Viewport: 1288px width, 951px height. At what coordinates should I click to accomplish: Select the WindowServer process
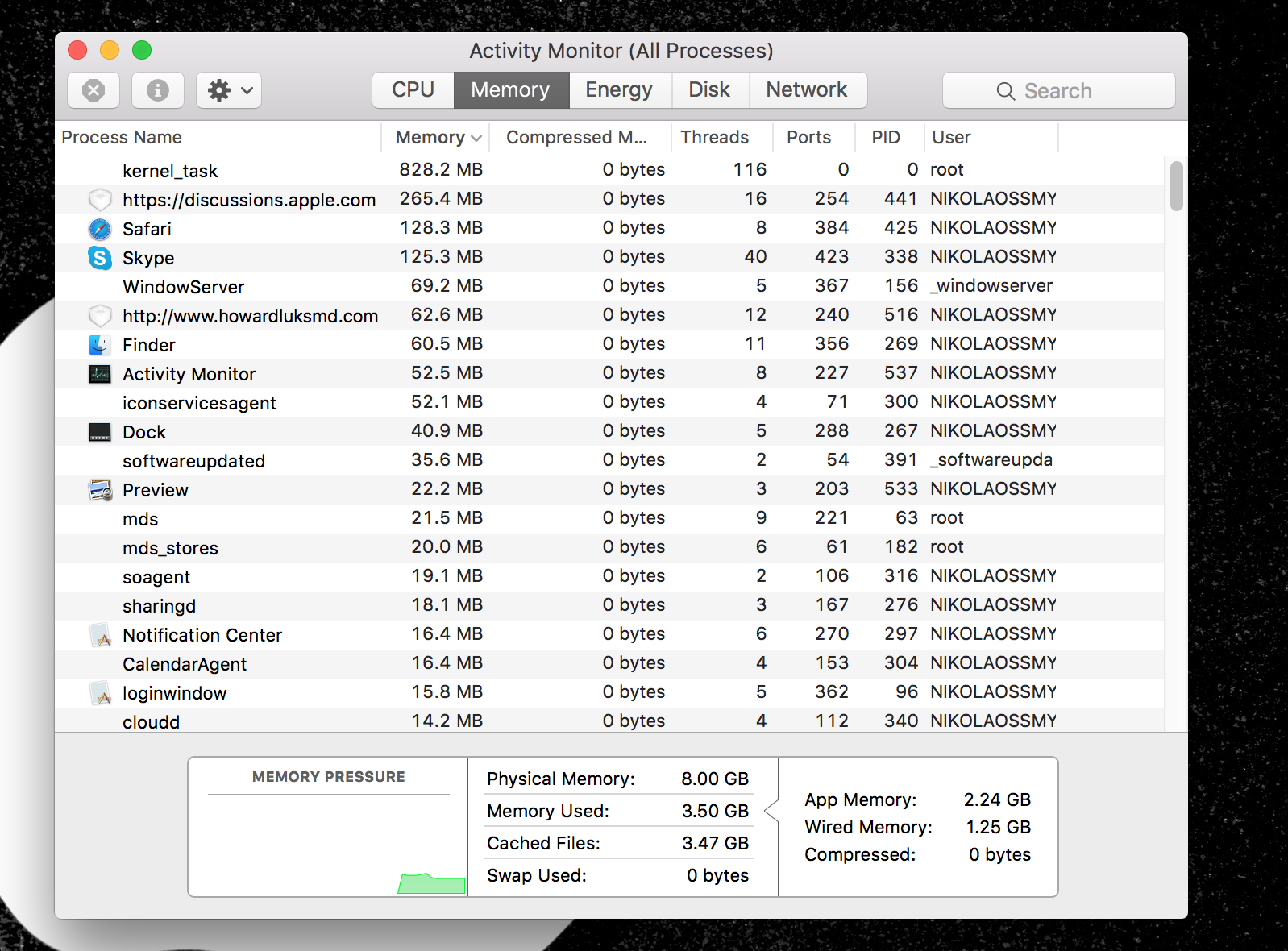609,287
